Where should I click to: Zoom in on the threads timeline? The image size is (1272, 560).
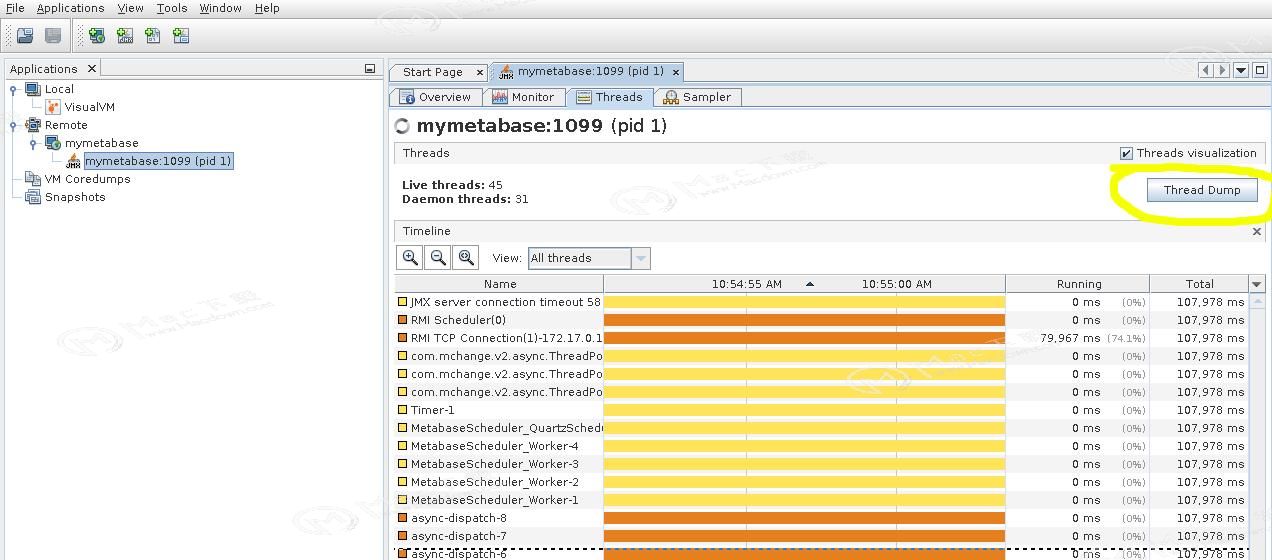point(410,258)
